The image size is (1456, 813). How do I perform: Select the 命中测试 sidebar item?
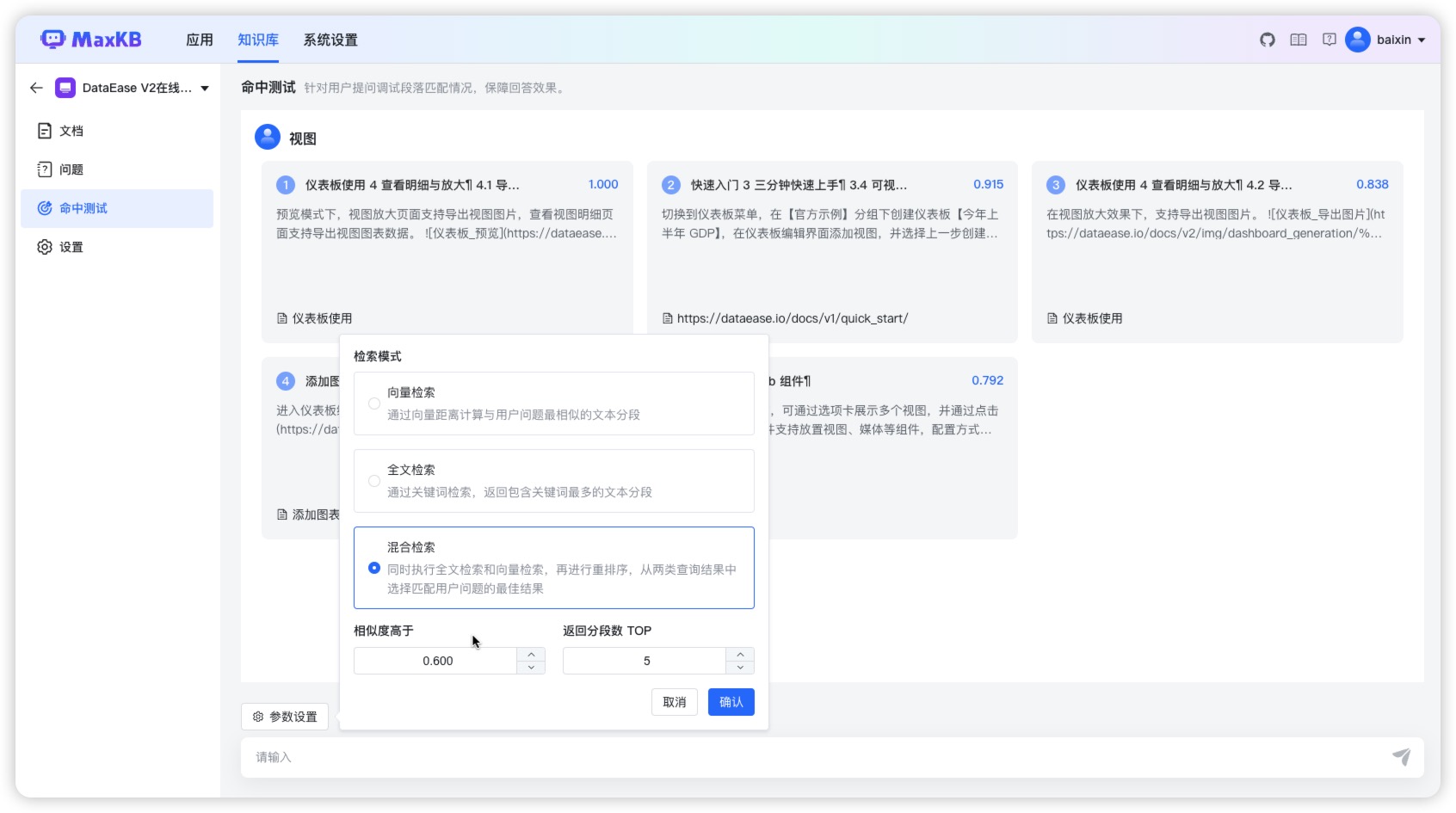(117, 208)
